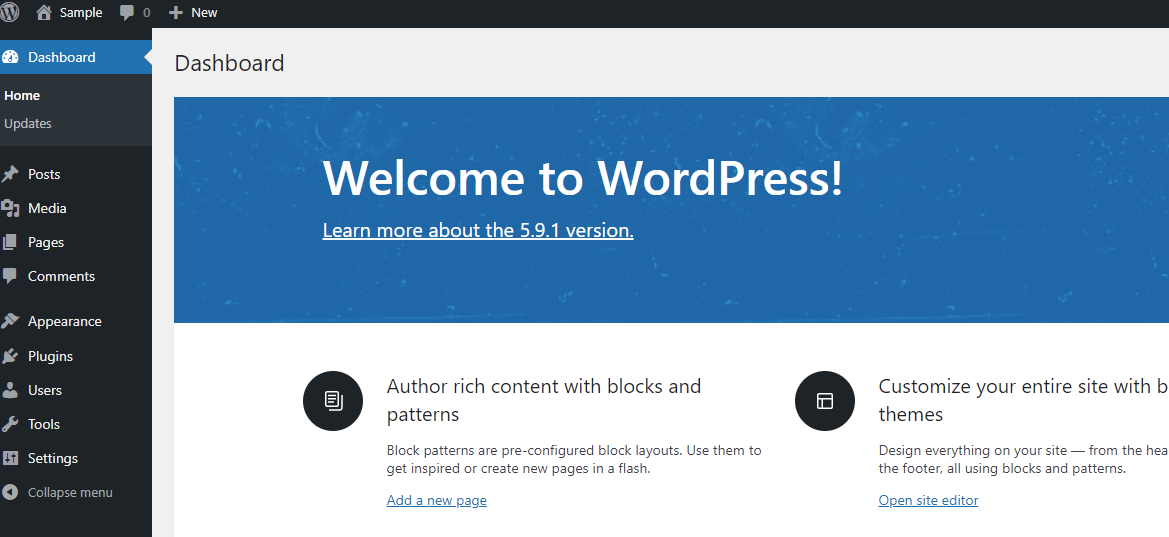This screenshot has height=537, width=1169.
Task: Go to Posts menu
Action: point(75,174)
